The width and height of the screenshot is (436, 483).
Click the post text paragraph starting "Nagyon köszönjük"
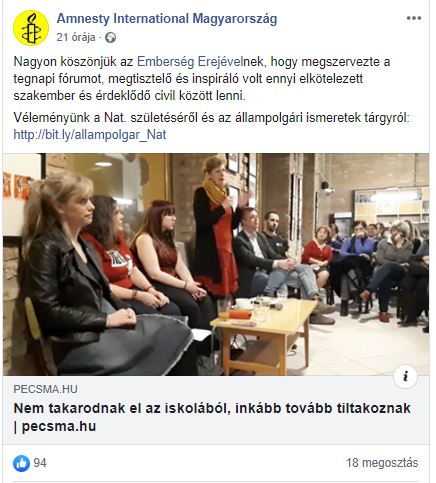[x=202, y=79]
